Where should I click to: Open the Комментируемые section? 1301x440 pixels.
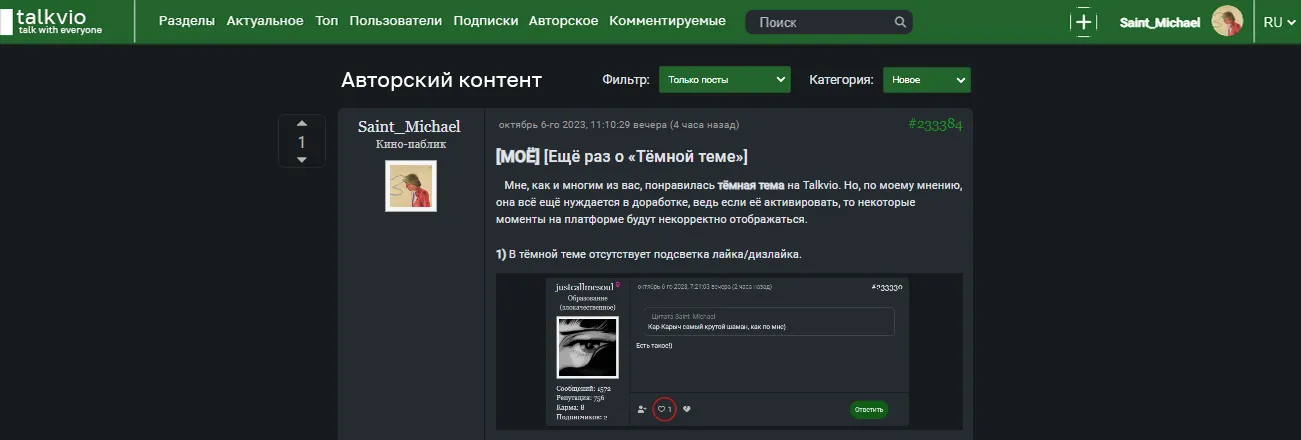[x=667, y=21]
